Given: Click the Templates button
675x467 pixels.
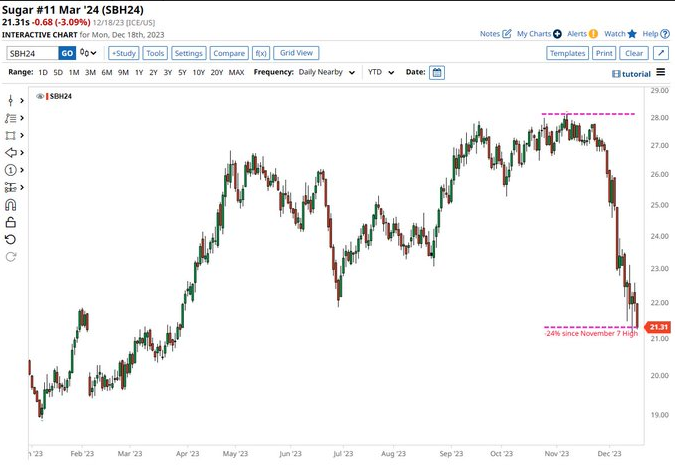Looking at the screenshot, I should 567,53.
